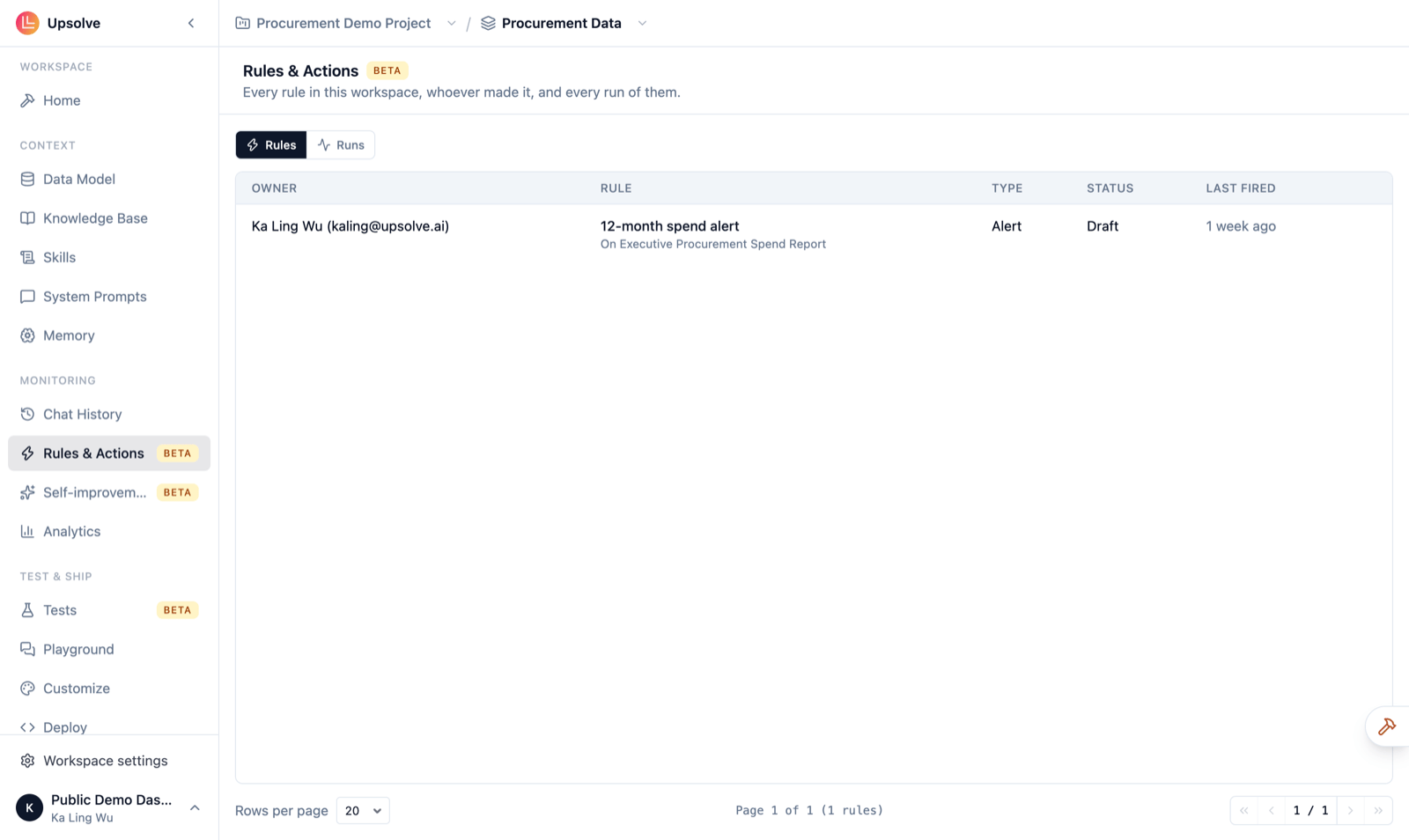
Task: Click the Procurement Data breadcrumb text
Action: click(x=562, y=23)
